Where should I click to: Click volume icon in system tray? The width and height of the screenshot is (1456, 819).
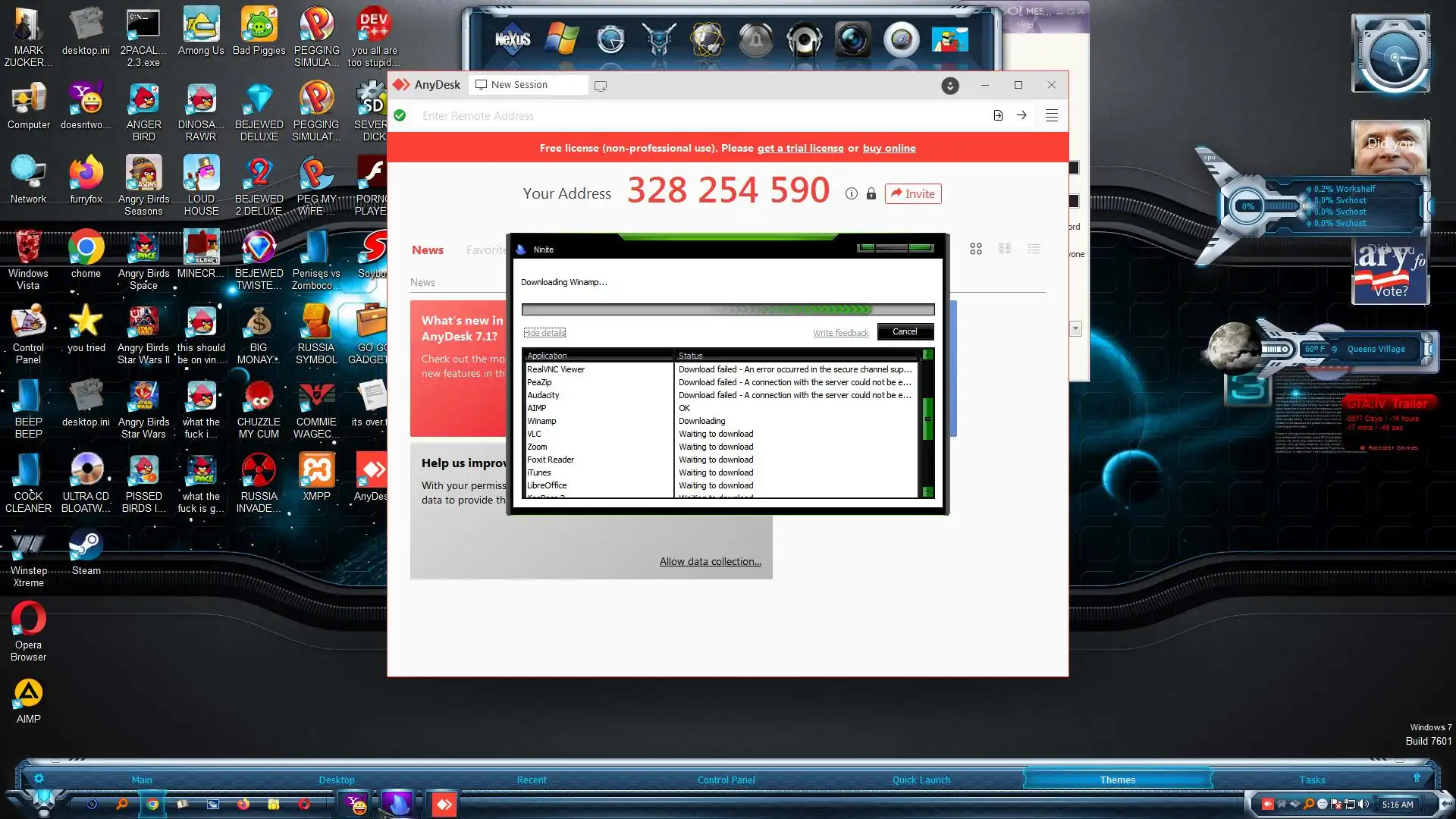1363,804
